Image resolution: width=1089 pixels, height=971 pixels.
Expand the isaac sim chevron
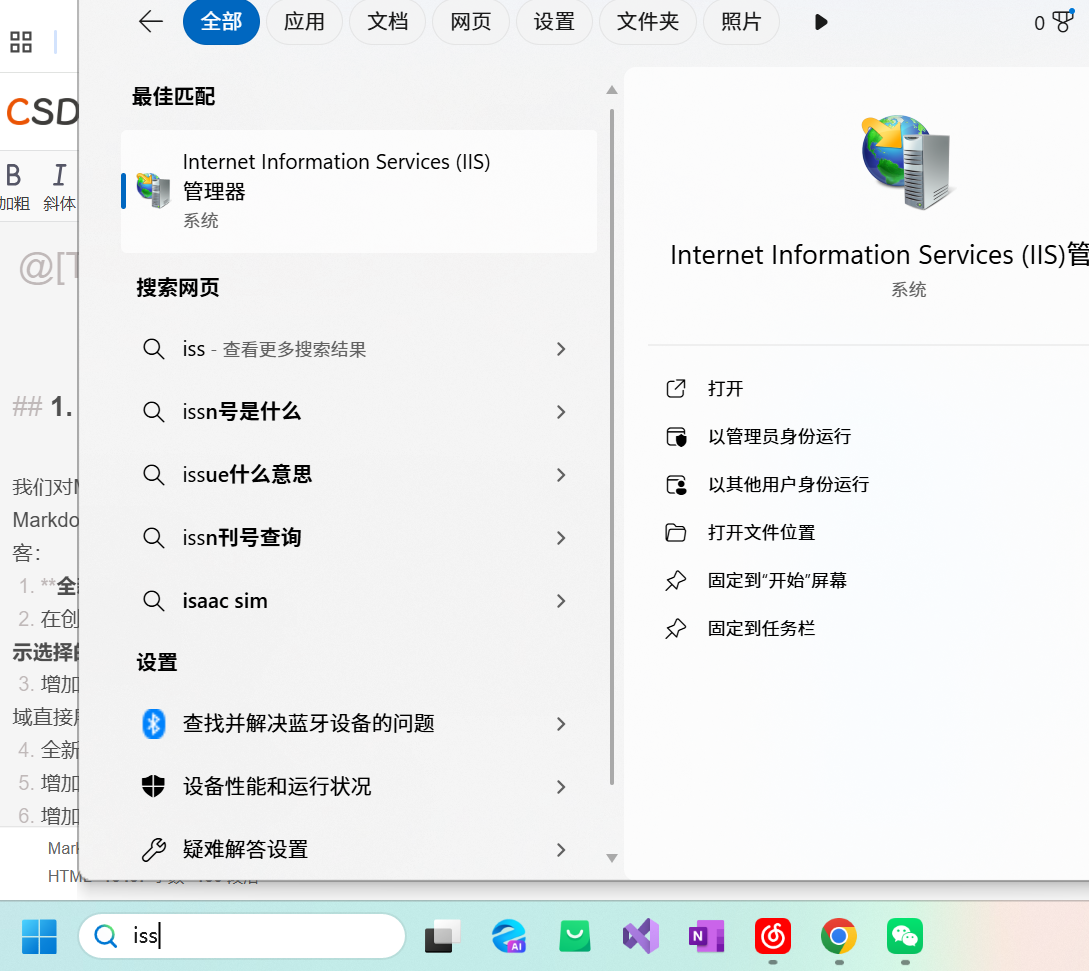[x=561, y=601]
